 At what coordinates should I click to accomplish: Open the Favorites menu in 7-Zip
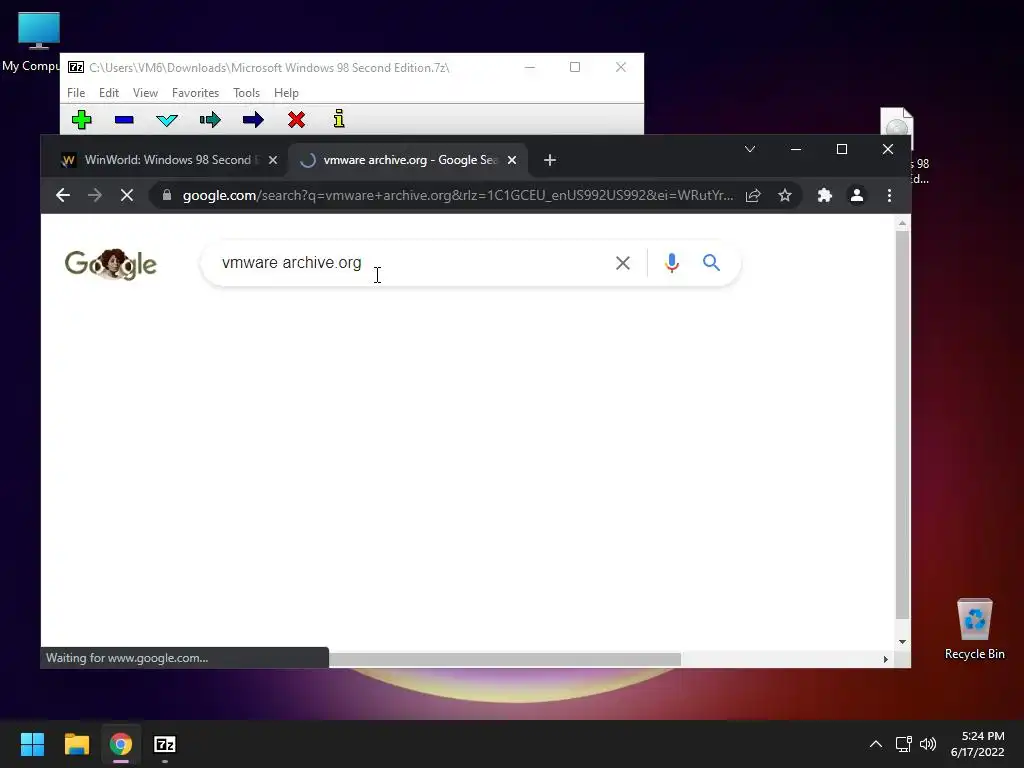tap(195, 93)
